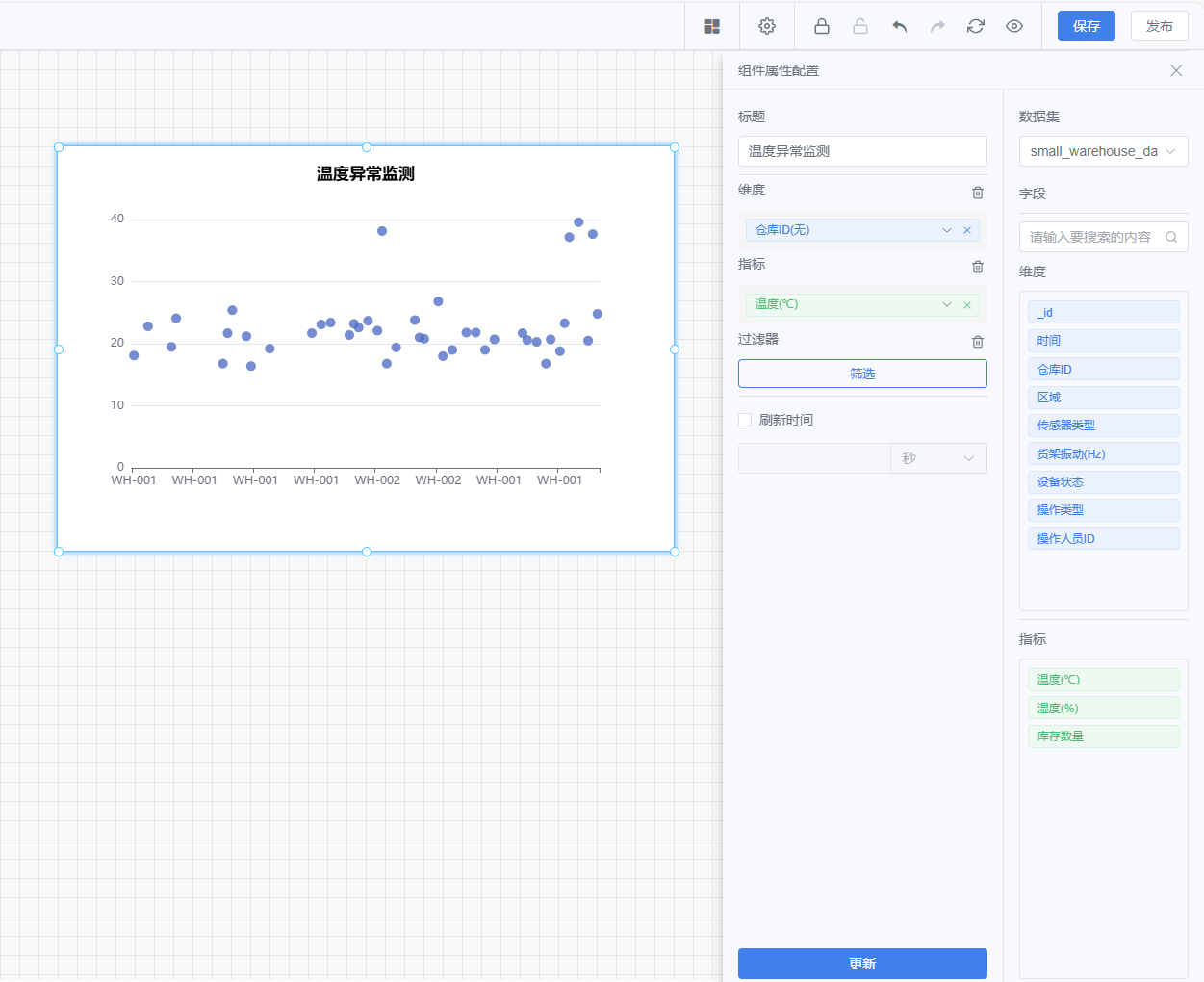
Task: Lock the selected component
Action: point(822,26)
